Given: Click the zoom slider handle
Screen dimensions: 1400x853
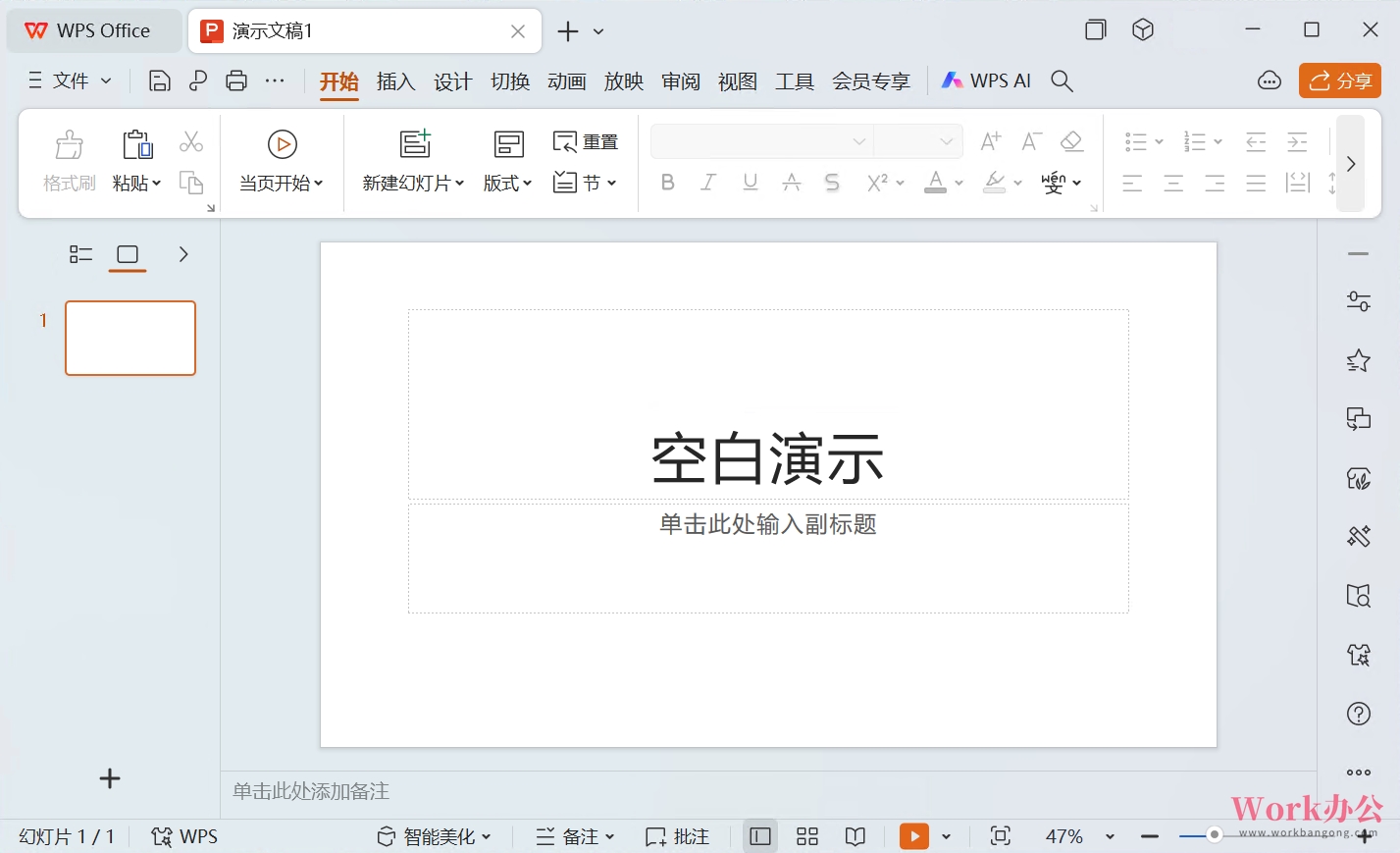Looking at the screenshot, I should pos(1215,834).
